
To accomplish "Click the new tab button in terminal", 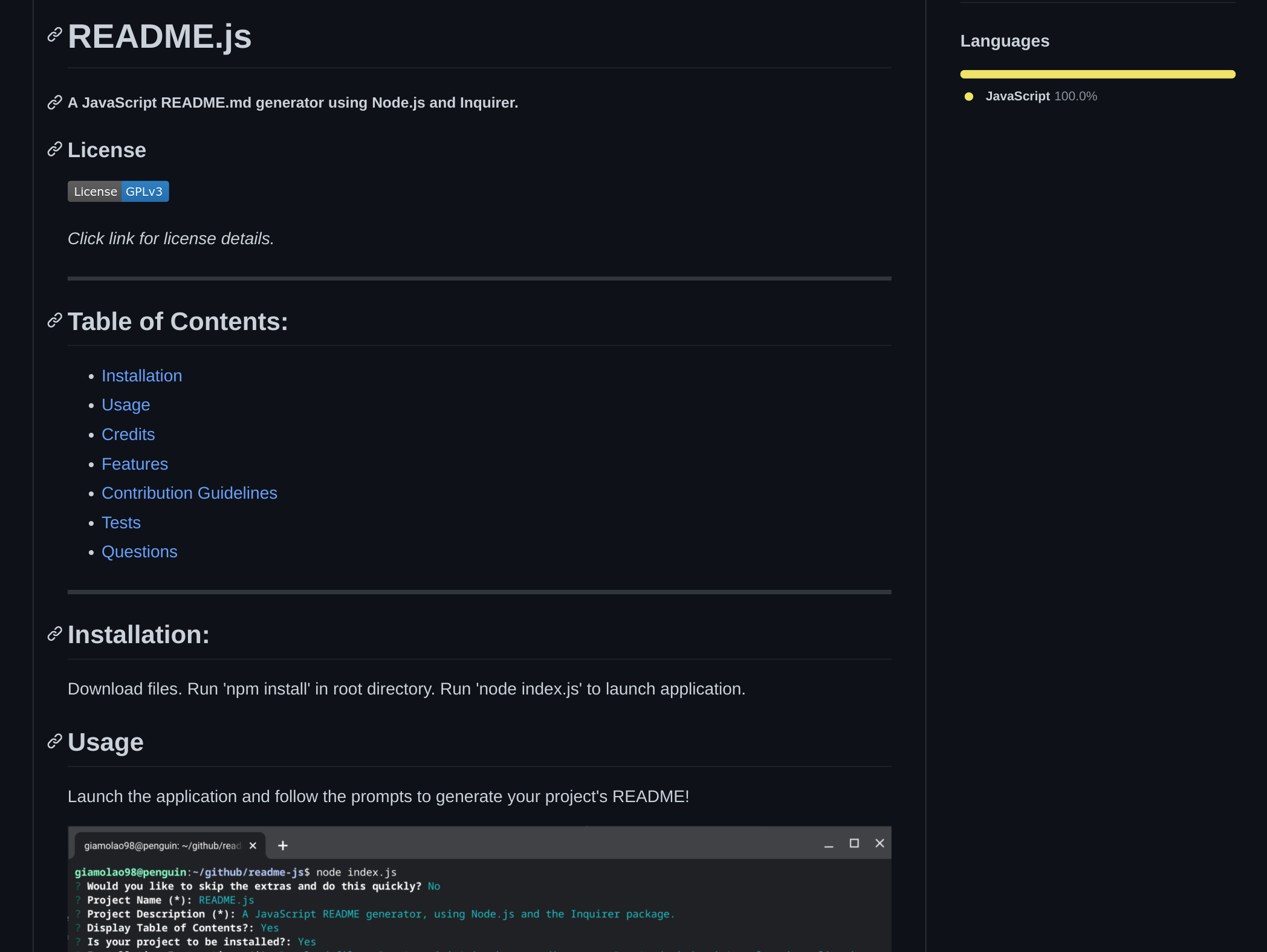I will [x=281, y=845].
